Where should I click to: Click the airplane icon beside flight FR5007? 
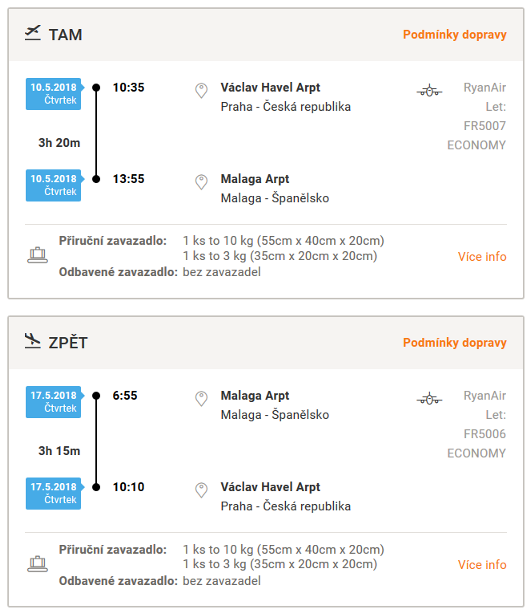click(429, 91)
